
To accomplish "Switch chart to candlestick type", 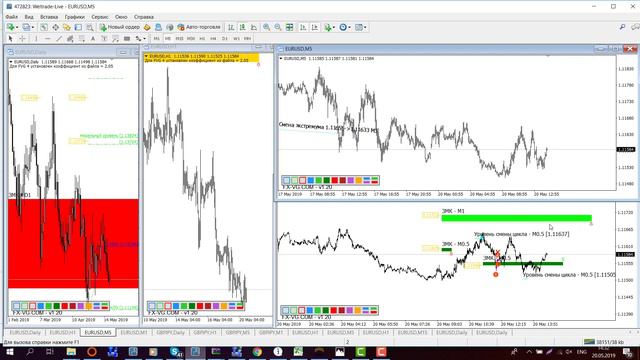I will pos(242,27).
